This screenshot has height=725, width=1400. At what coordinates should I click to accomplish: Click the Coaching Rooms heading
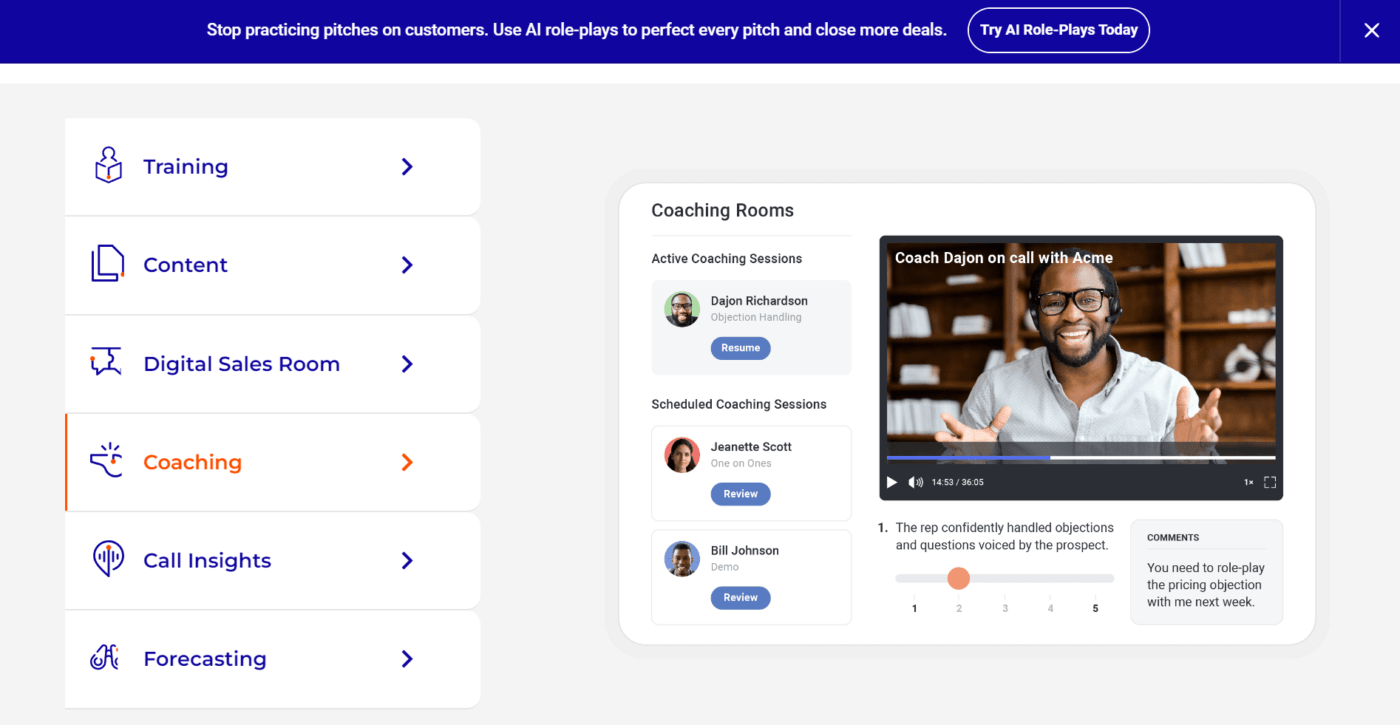click(x=722, y=211)
